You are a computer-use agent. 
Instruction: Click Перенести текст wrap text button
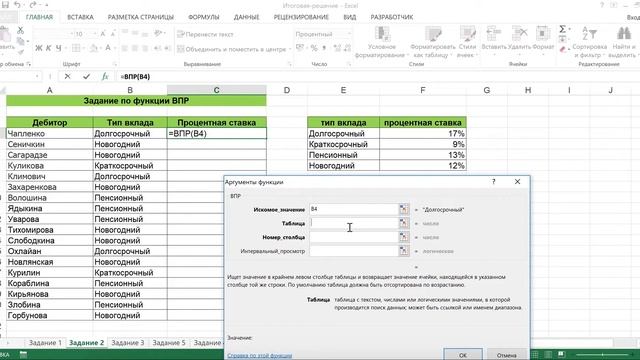tap(206, 34)
